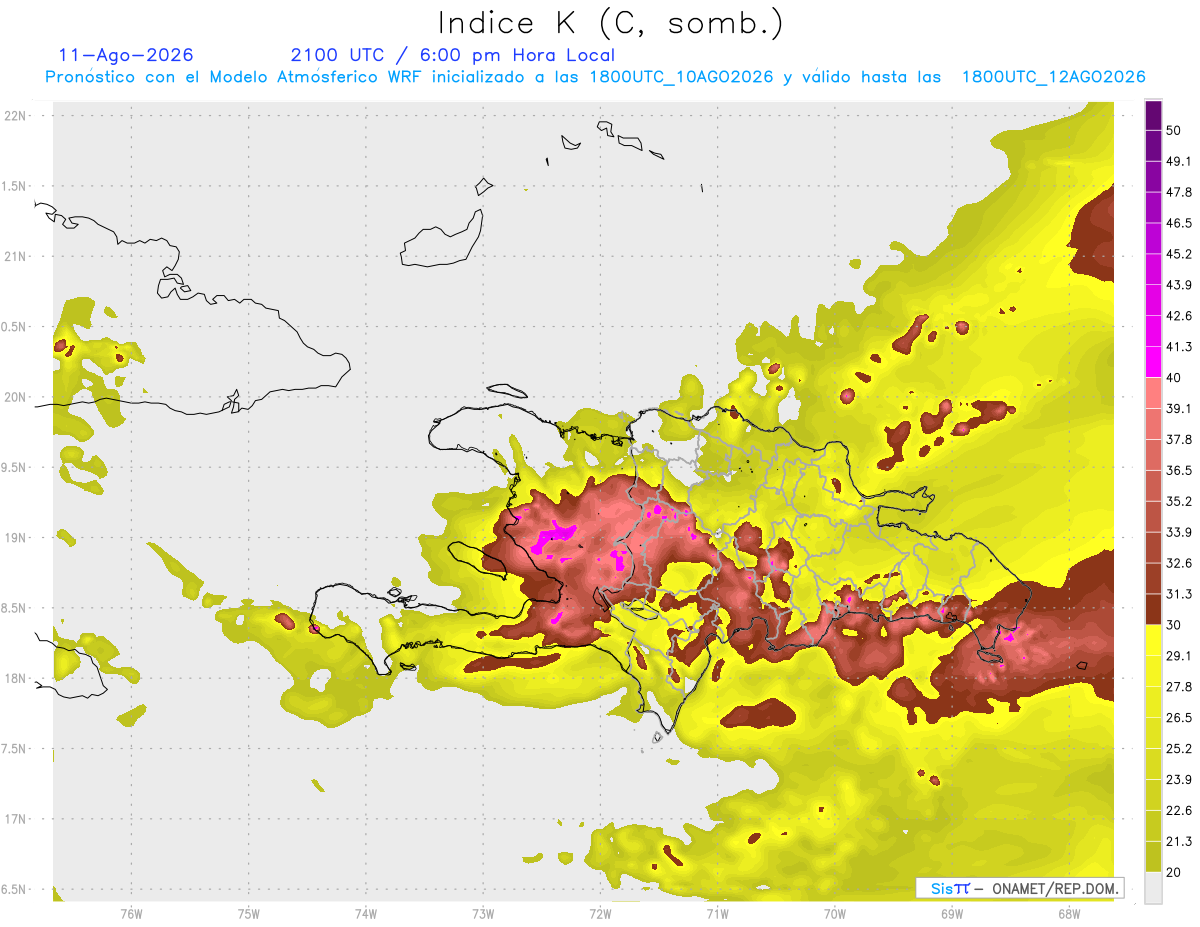Click the latitude label "20N"
Image resolution: width=1200 pixels, height=927 pixels.
[x=16, y=397]
